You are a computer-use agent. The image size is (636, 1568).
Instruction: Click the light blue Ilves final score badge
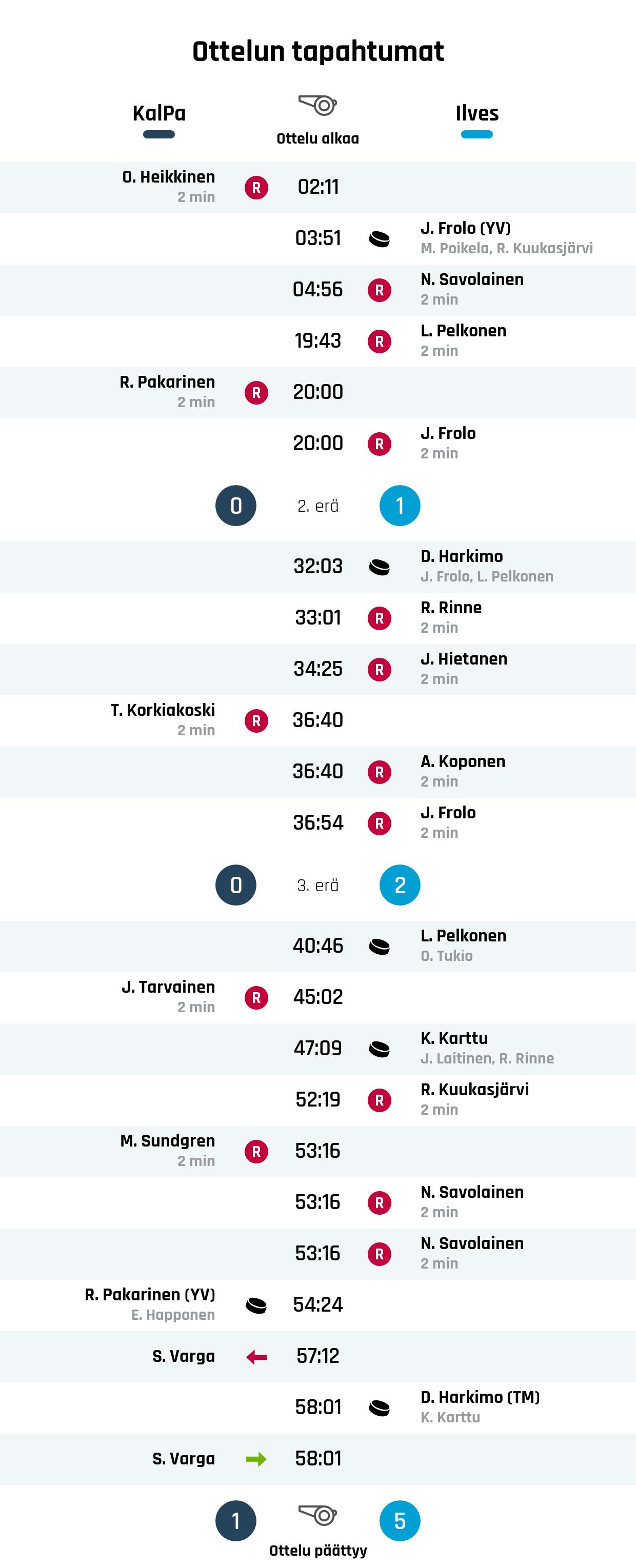(x=400, y=1520)
